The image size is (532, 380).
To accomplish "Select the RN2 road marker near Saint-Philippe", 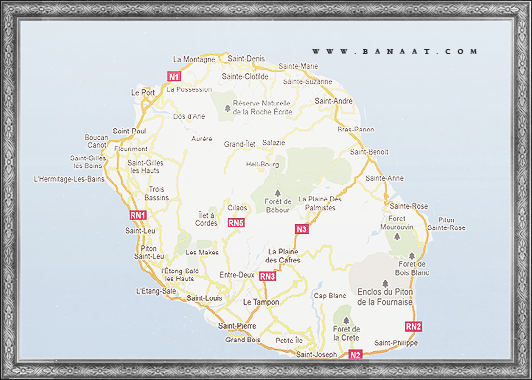I will (414, 326).
